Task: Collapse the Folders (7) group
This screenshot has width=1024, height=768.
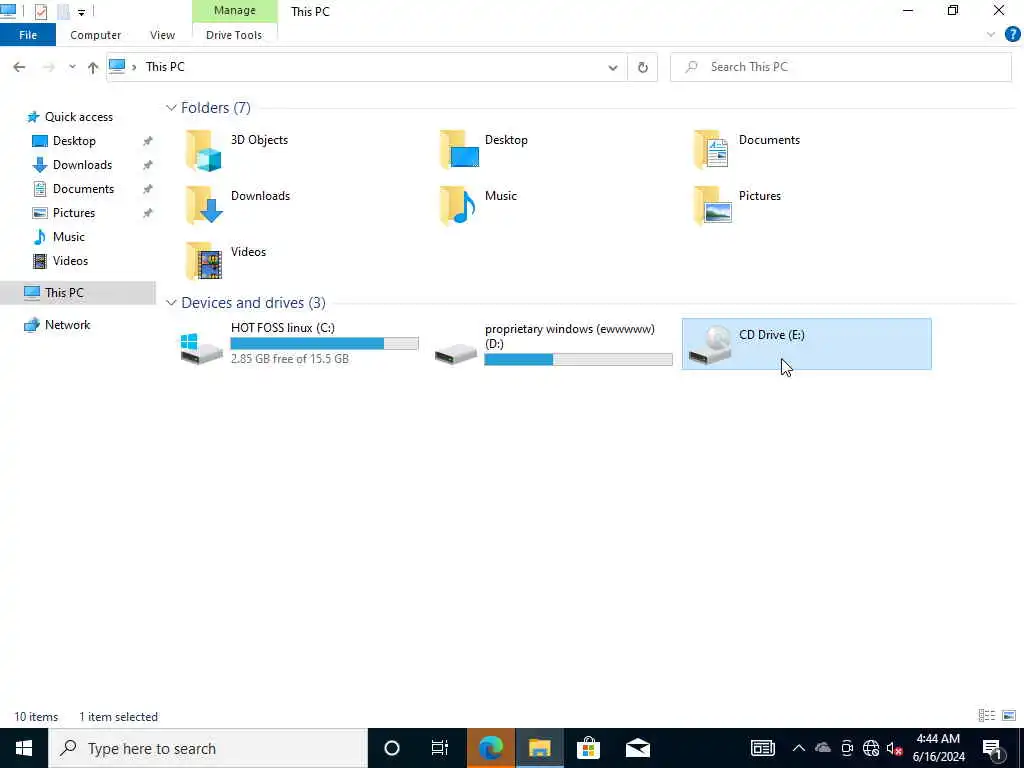Action: pos(171,108)
